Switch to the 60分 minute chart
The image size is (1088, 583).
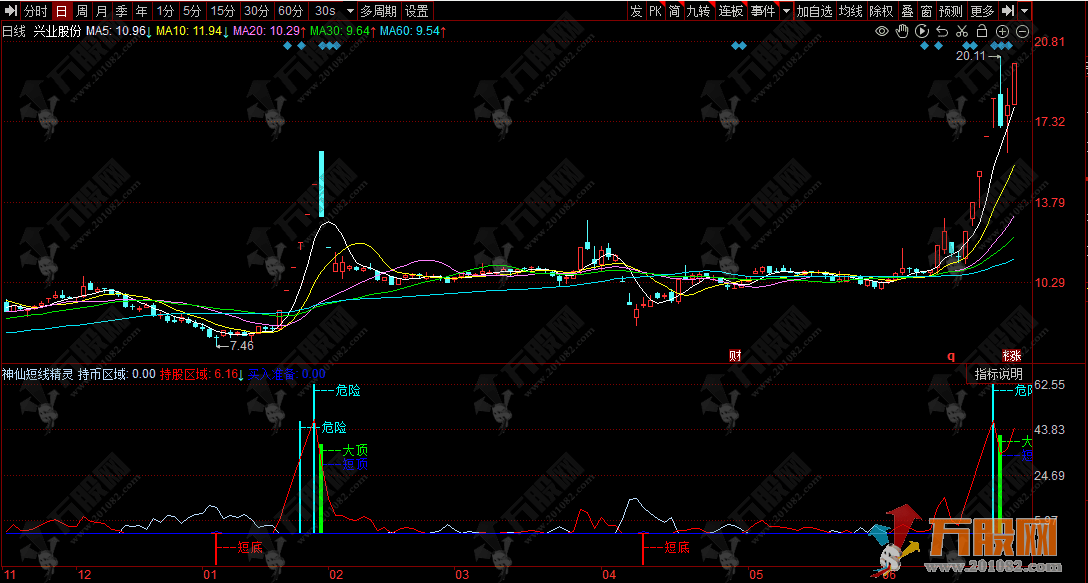pos(290,11)
